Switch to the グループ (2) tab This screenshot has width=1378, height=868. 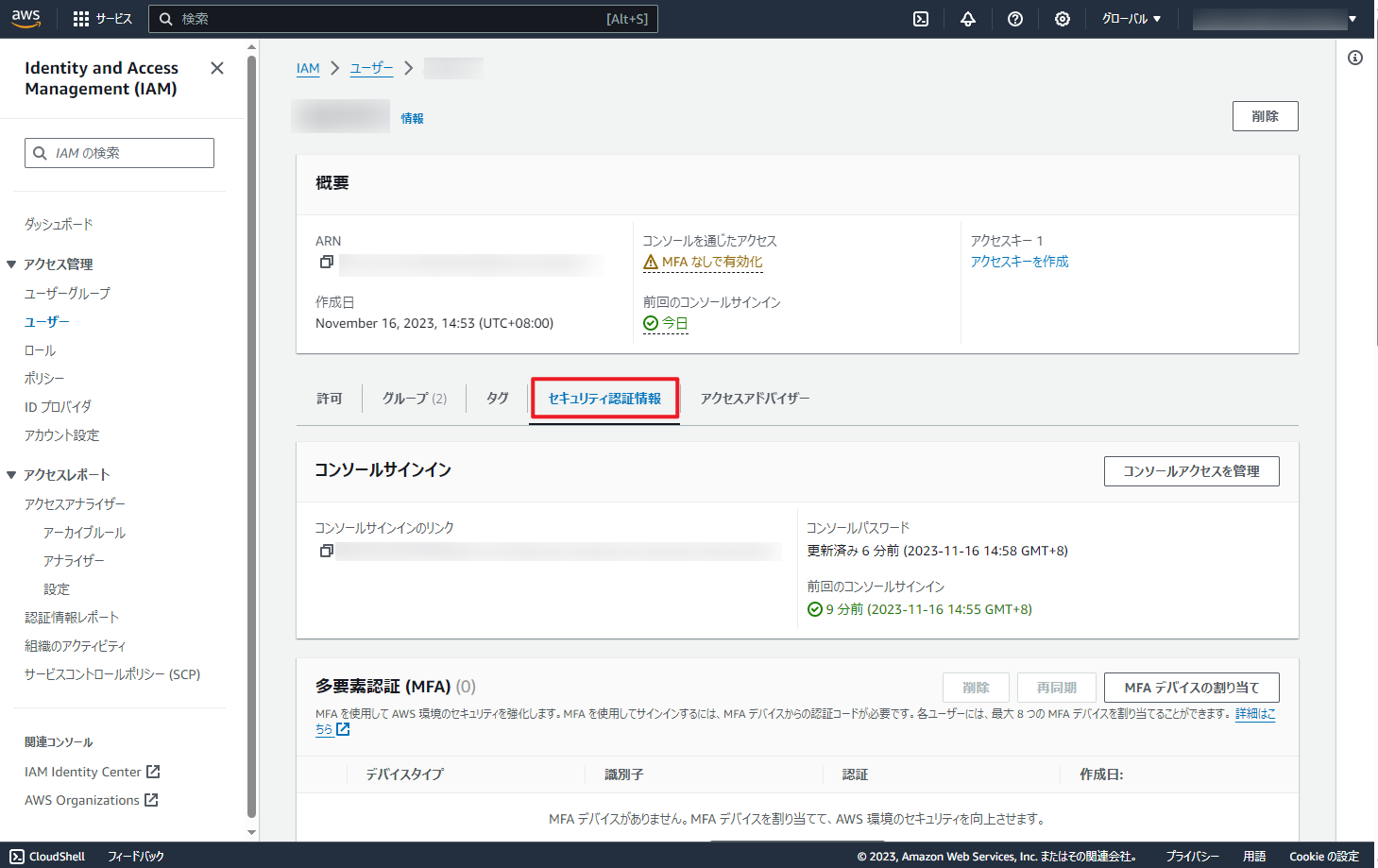[415, 399]
